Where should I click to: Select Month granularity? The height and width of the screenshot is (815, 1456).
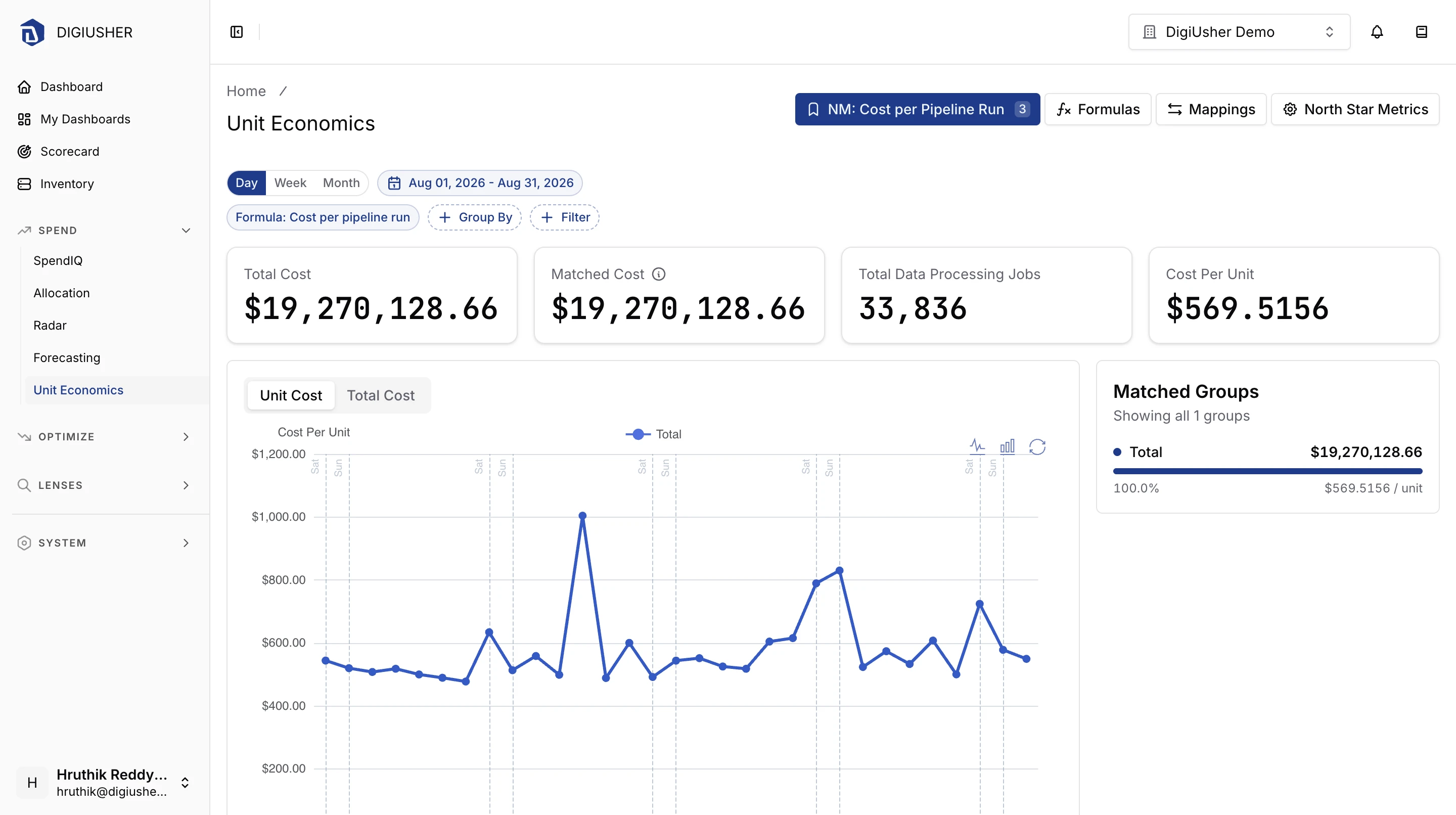(x=341, y=183)
